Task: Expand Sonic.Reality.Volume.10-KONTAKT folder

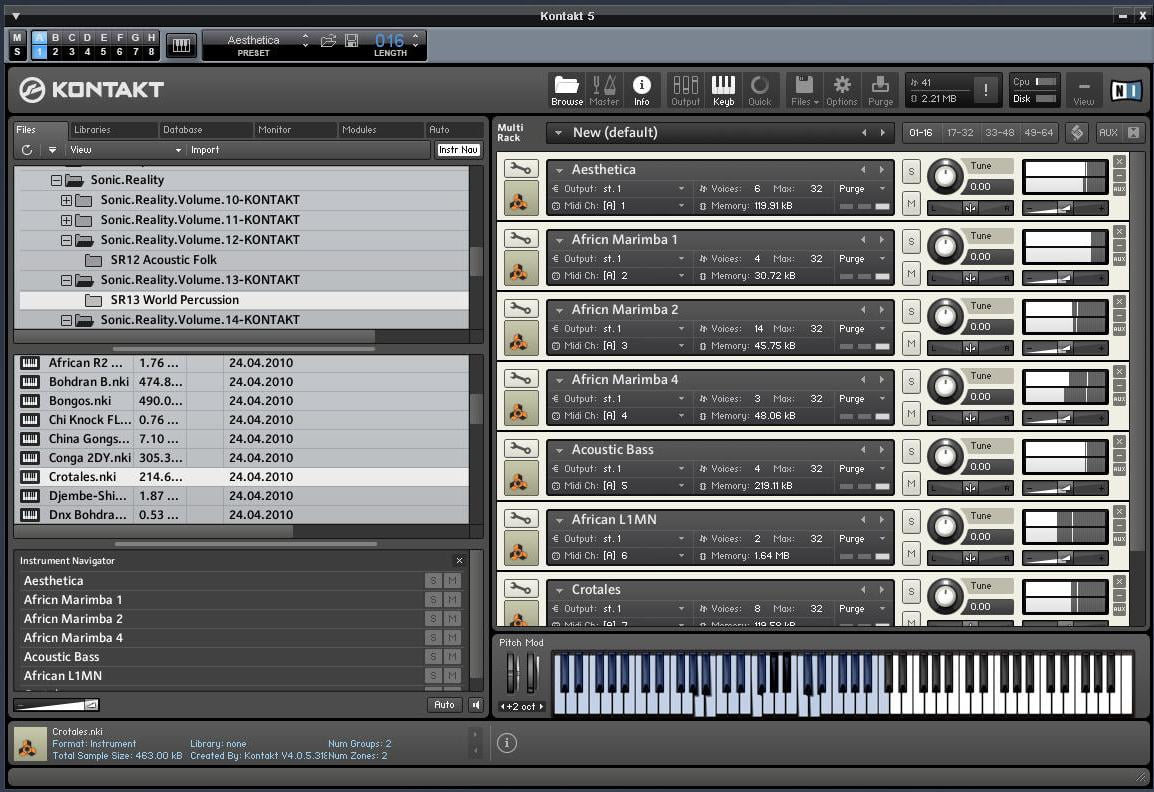Action: [66, 200]
